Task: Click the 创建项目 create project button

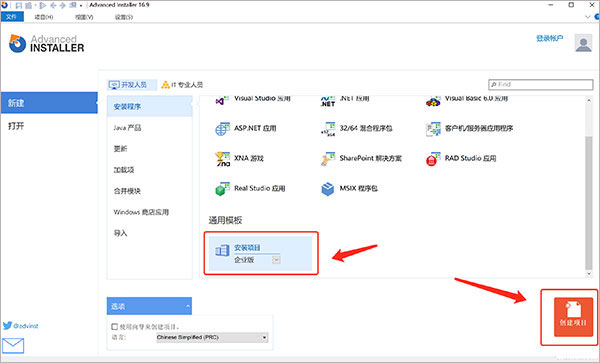Action: [x=573, y=317]
